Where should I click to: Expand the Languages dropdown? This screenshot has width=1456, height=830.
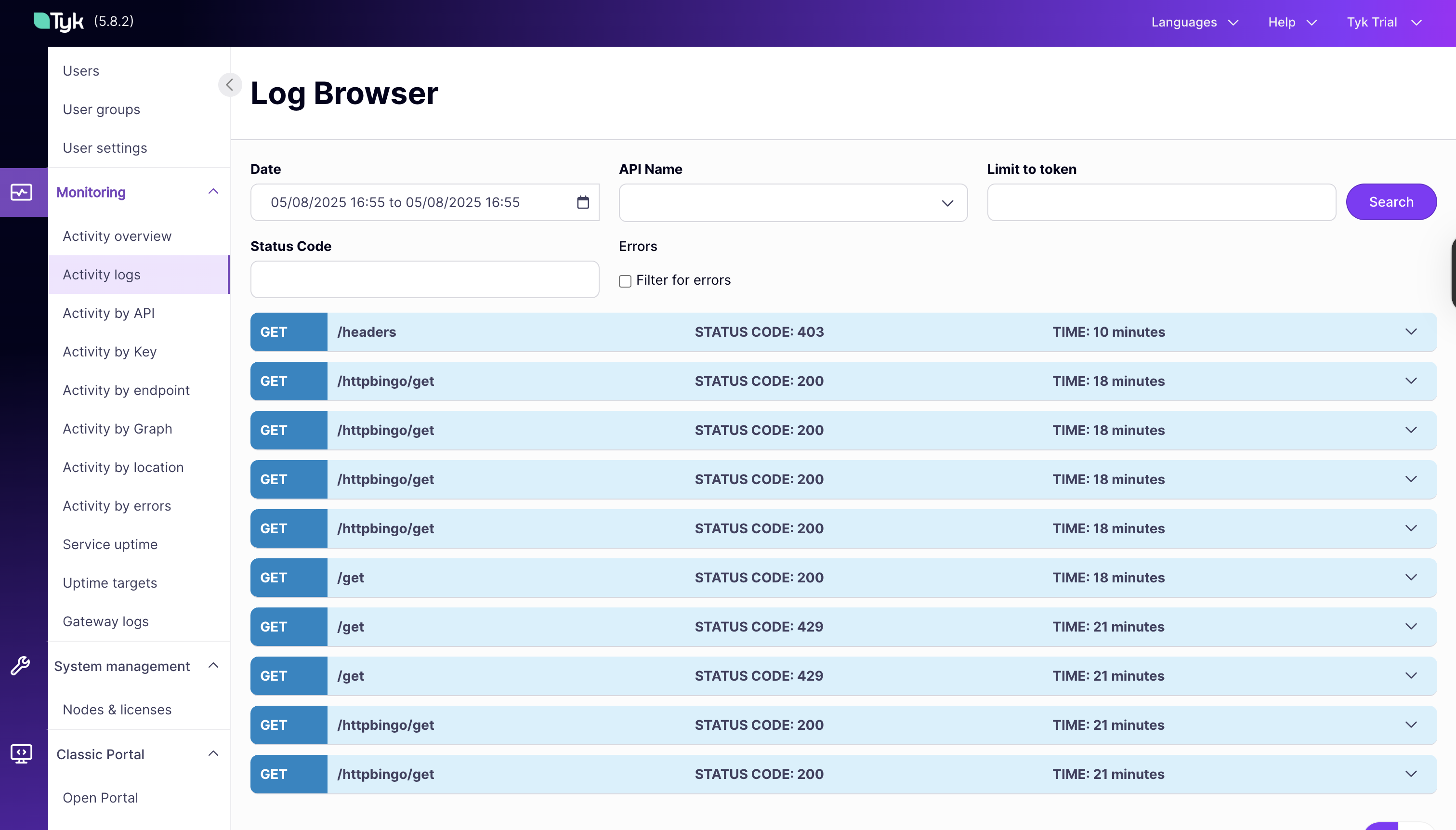(x=1194, y=22)
